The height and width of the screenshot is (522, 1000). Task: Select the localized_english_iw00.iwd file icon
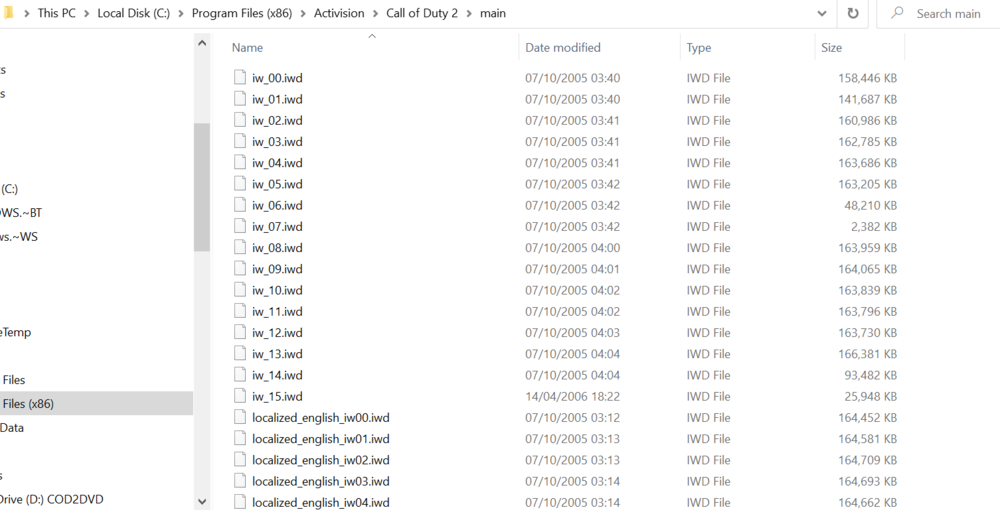point(239,417)
